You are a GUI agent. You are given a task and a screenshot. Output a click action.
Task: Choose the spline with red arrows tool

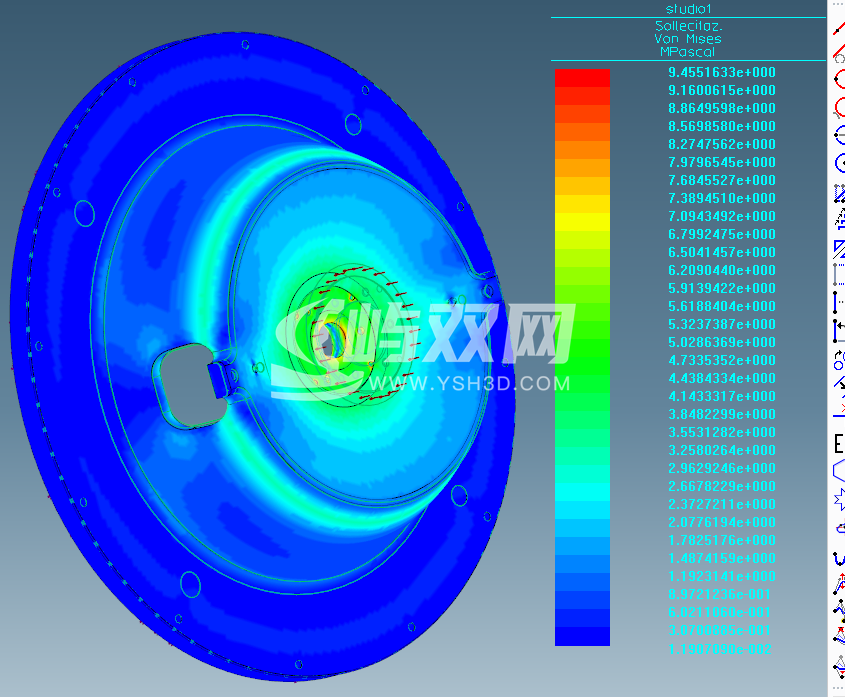839,584
